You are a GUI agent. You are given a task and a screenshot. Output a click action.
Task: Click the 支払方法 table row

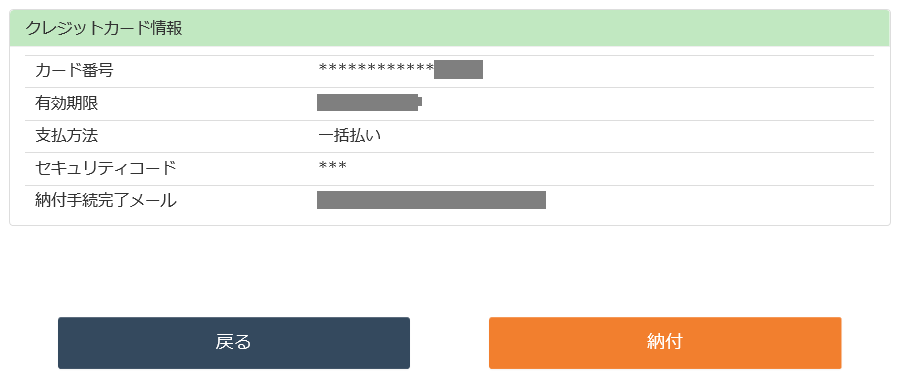coord(450,137)
